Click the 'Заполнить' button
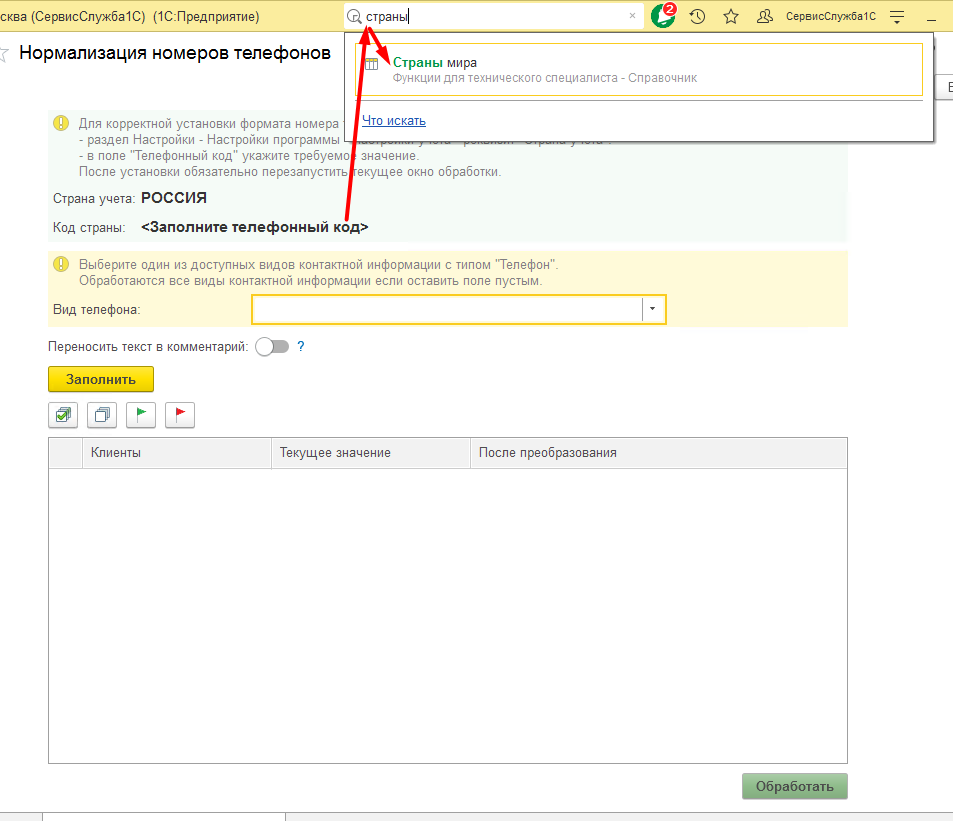953x821 pixels. click(100, 379)
